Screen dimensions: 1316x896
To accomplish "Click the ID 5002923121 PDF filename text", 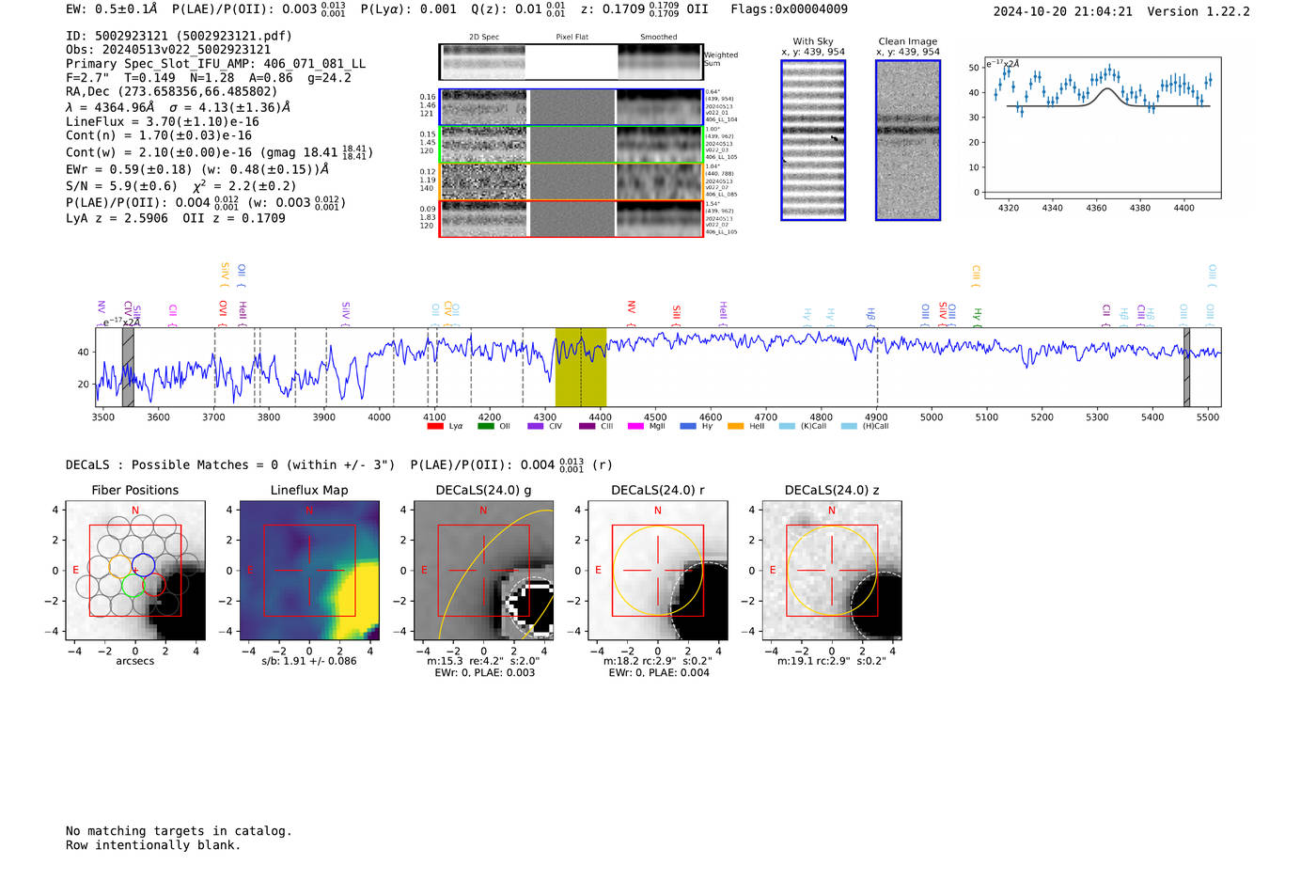I will tap(179, 36).
